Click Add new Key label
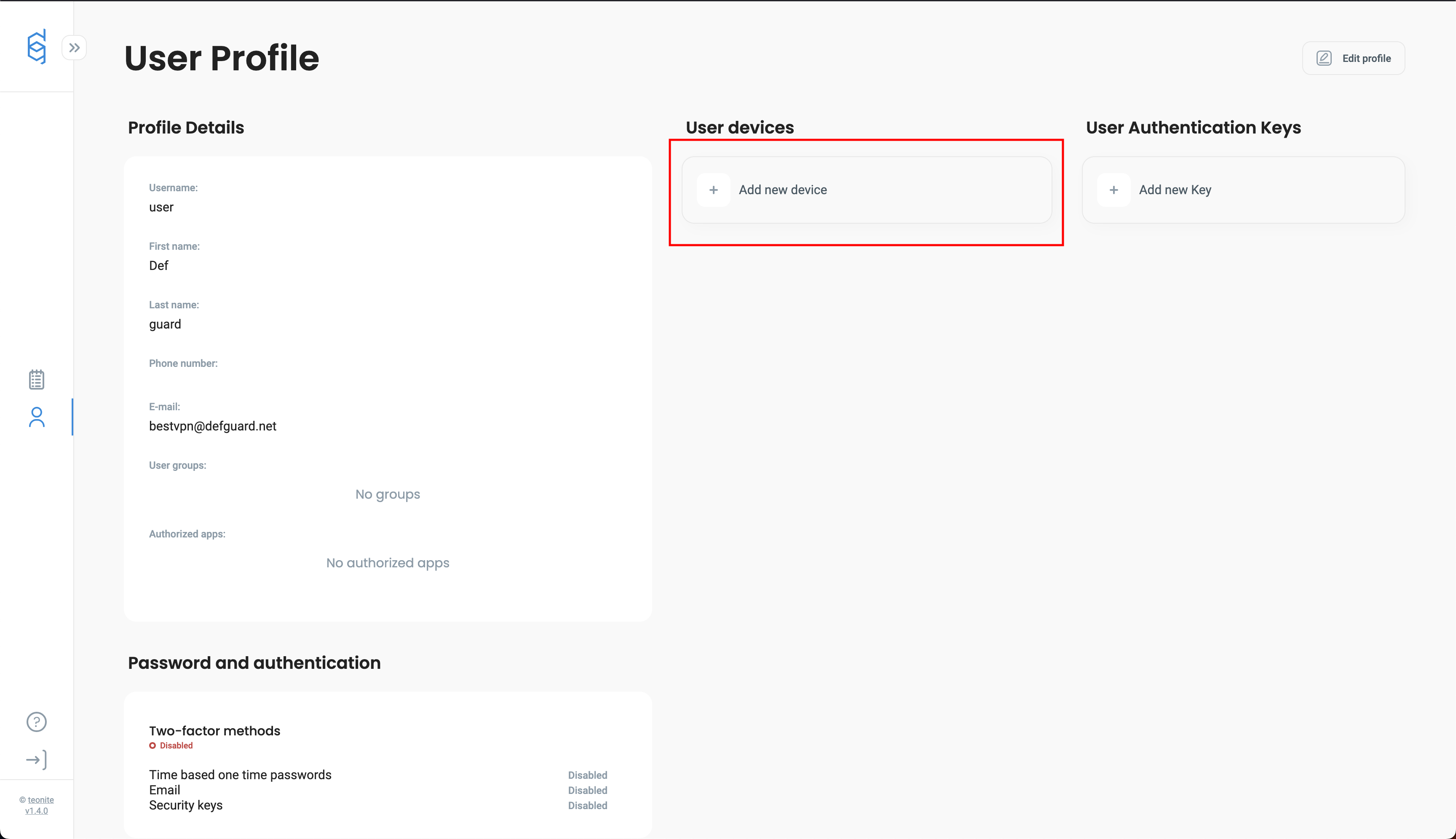This screenshot has width=1456, height=839. [x=1175, y=190]
